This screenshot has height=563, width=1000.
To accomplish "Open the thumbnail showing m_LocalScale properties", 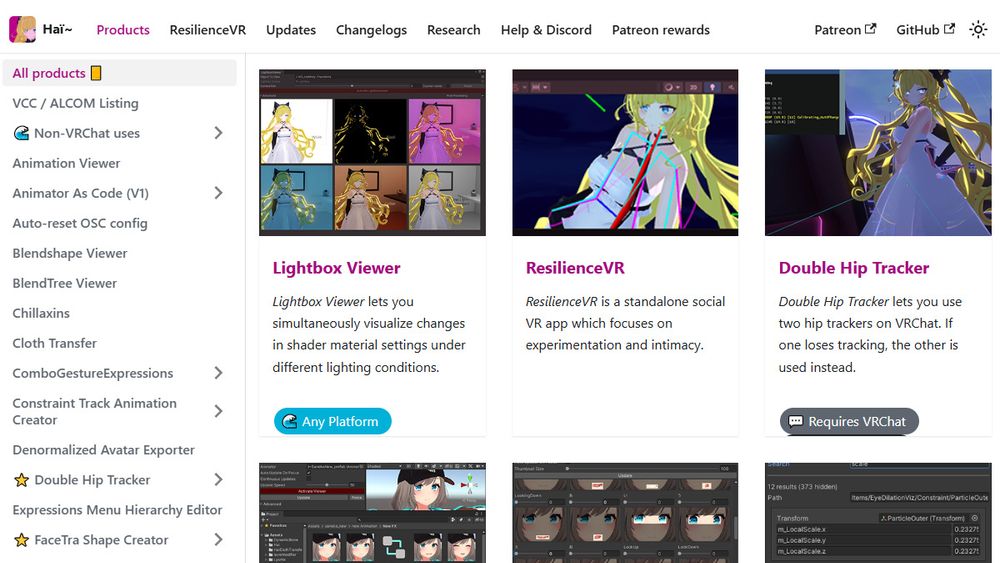I will click(x=878, y=513).
